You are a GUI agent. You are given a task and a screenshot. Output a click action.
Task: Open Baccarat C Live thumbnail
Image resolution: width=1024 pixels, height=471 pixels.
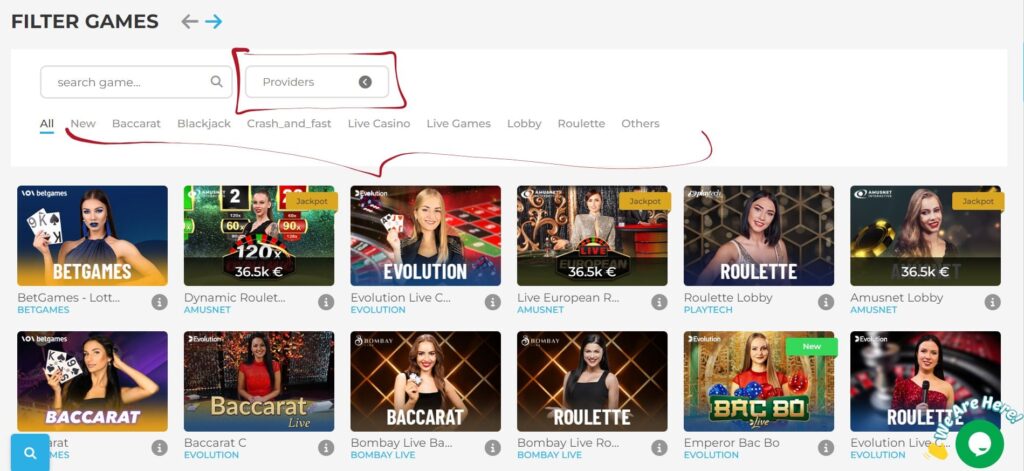259,382
